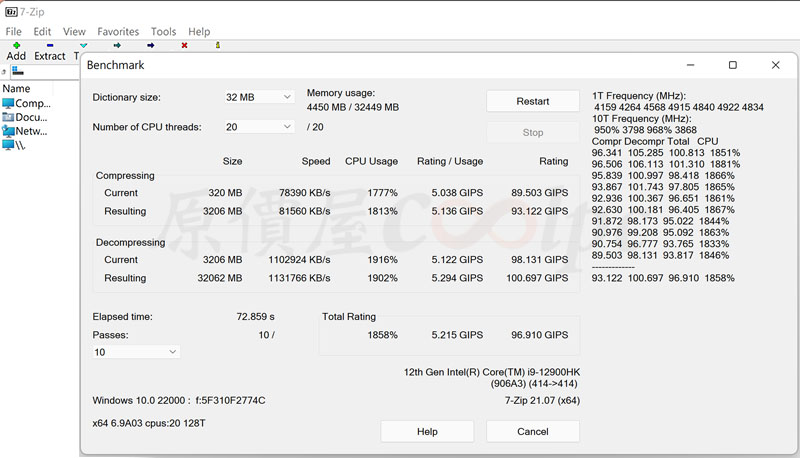This screenshot has width=800, height=458.
Task: Open the File menu
Action: tap(13, 32)
